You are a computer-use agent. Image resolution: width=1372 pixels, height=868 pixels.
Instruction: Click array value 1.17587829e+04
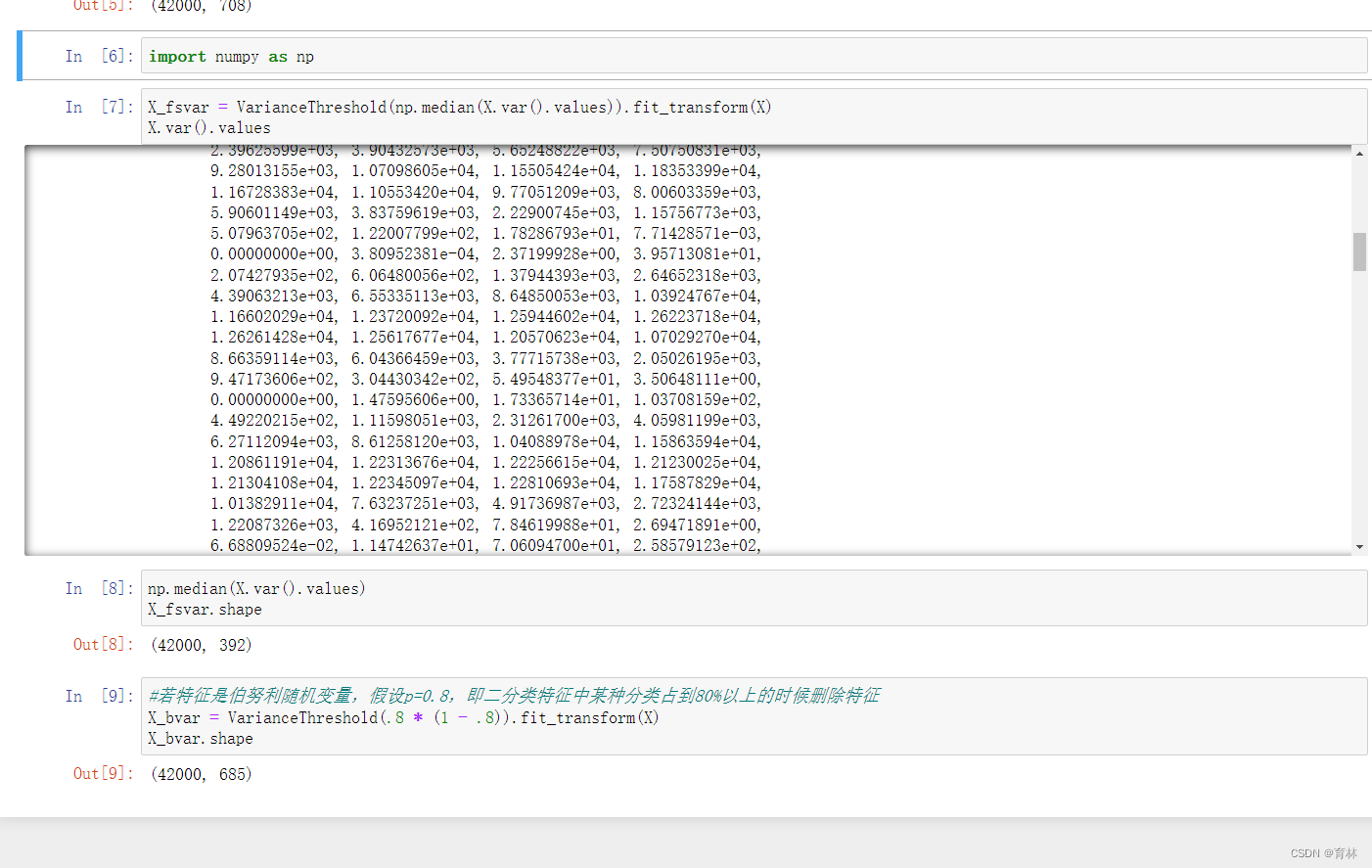[x=696, y=482]
